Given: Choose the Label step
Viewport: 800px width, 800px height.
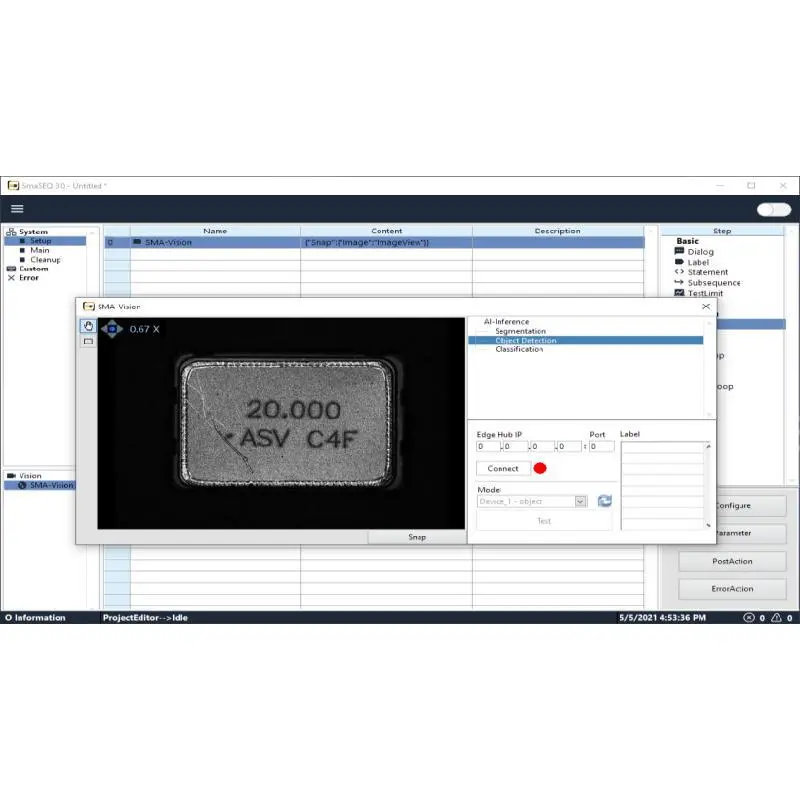Looking at the screenshot, I should [x=698, y=262].
